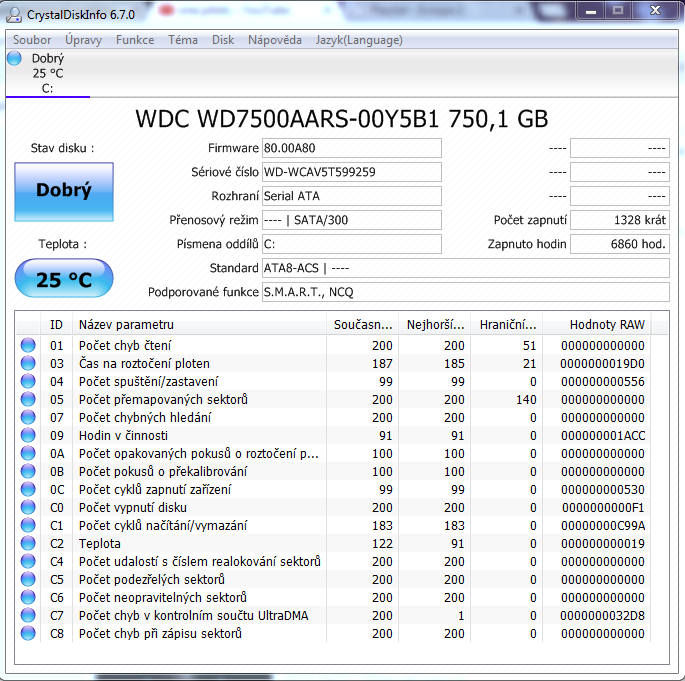Click the Počet zapnutí value 1328 krát
The width and height of the screenshot is (685, 681).
point(620,220)
